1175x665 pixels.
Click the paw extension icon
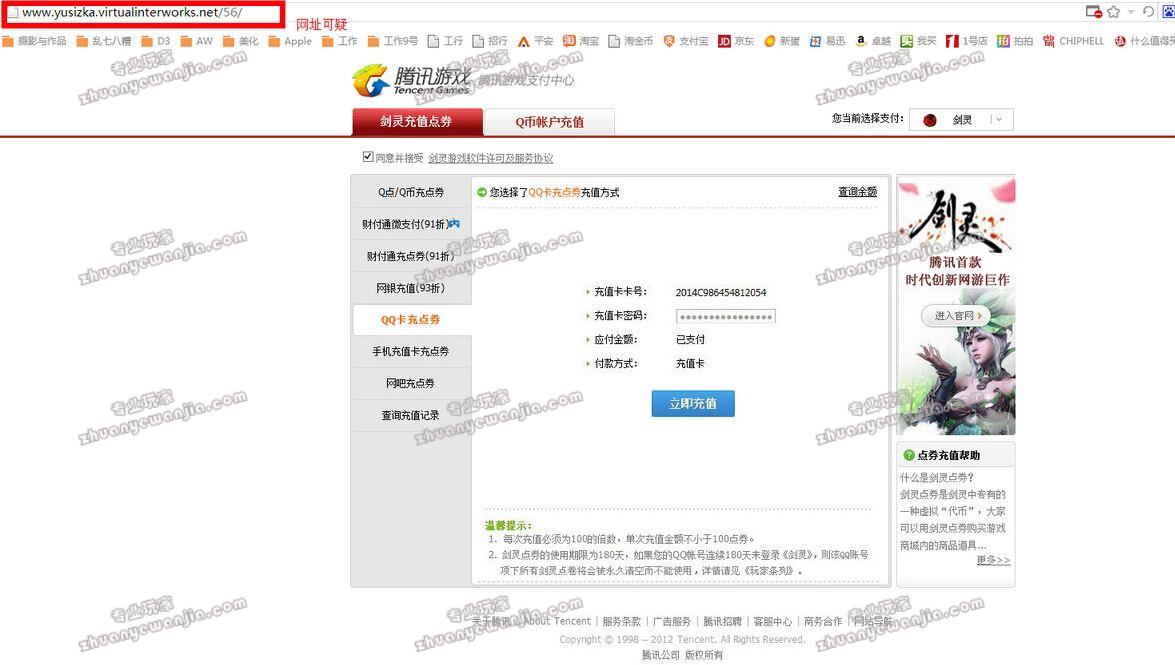[1168, 12]
